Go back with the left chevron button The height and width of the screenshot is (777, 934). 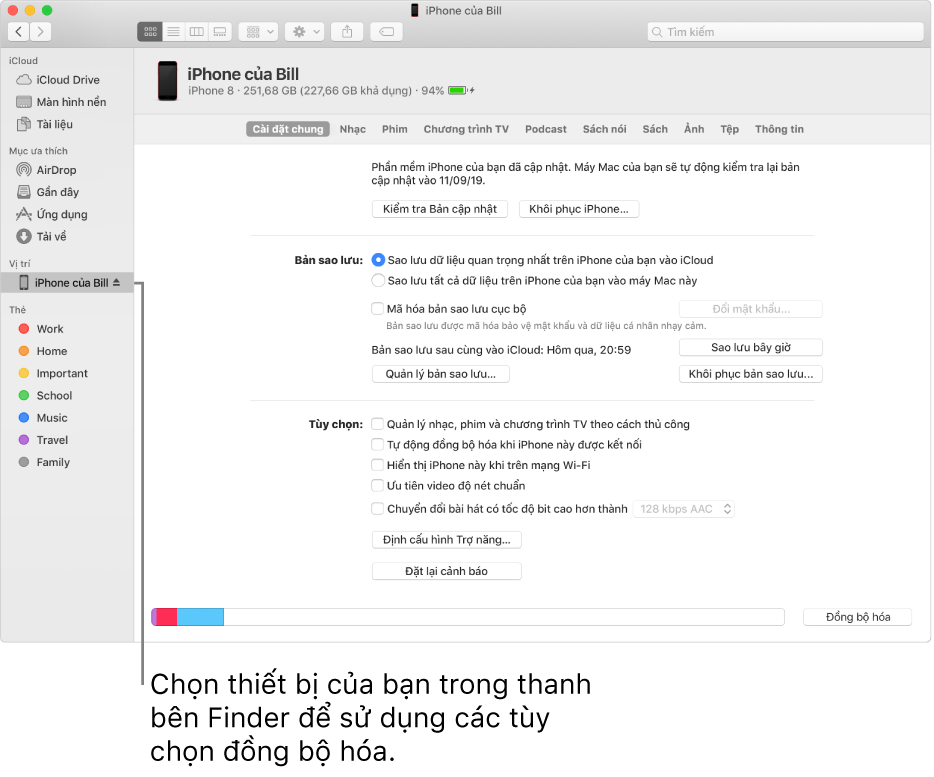click(x=18, y=32)
